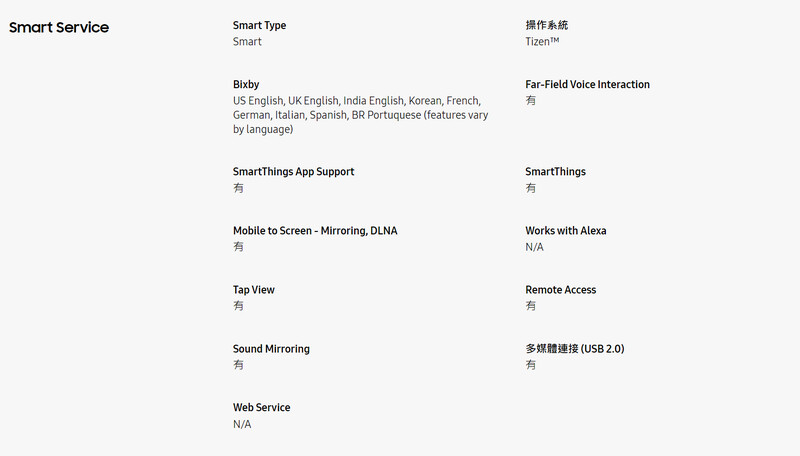Click the Tizen operating system value

(x=542, y=41)
